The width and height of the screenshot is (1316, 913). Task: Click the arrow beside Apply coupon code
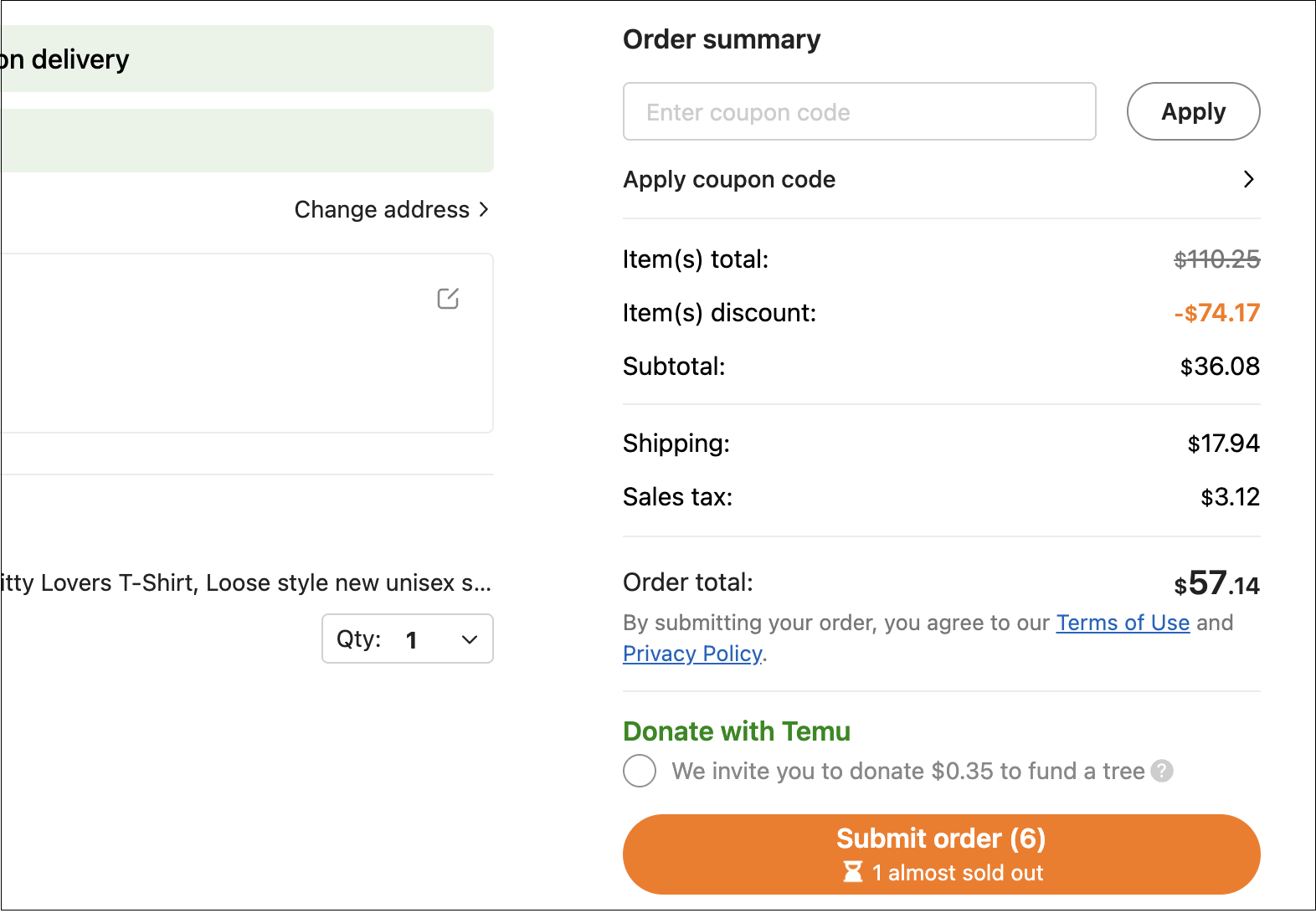pyautogui.click(x=1248, y=179)
